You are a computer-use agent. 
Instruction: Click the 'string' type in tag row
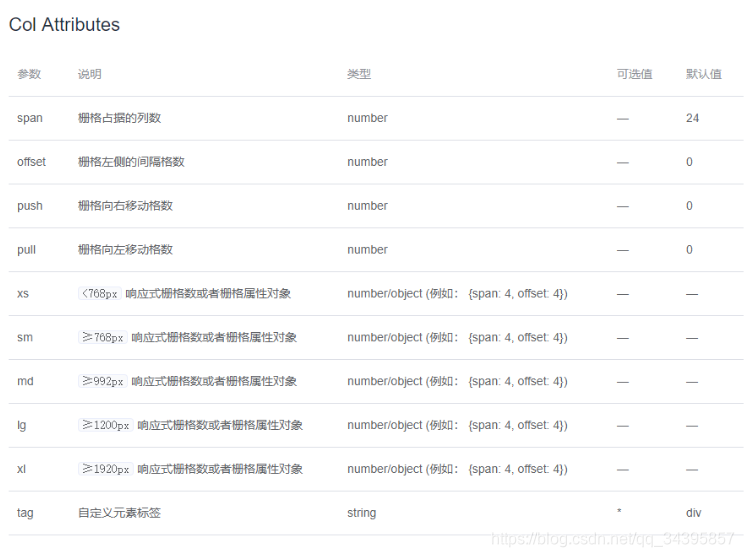pos(362,513)
